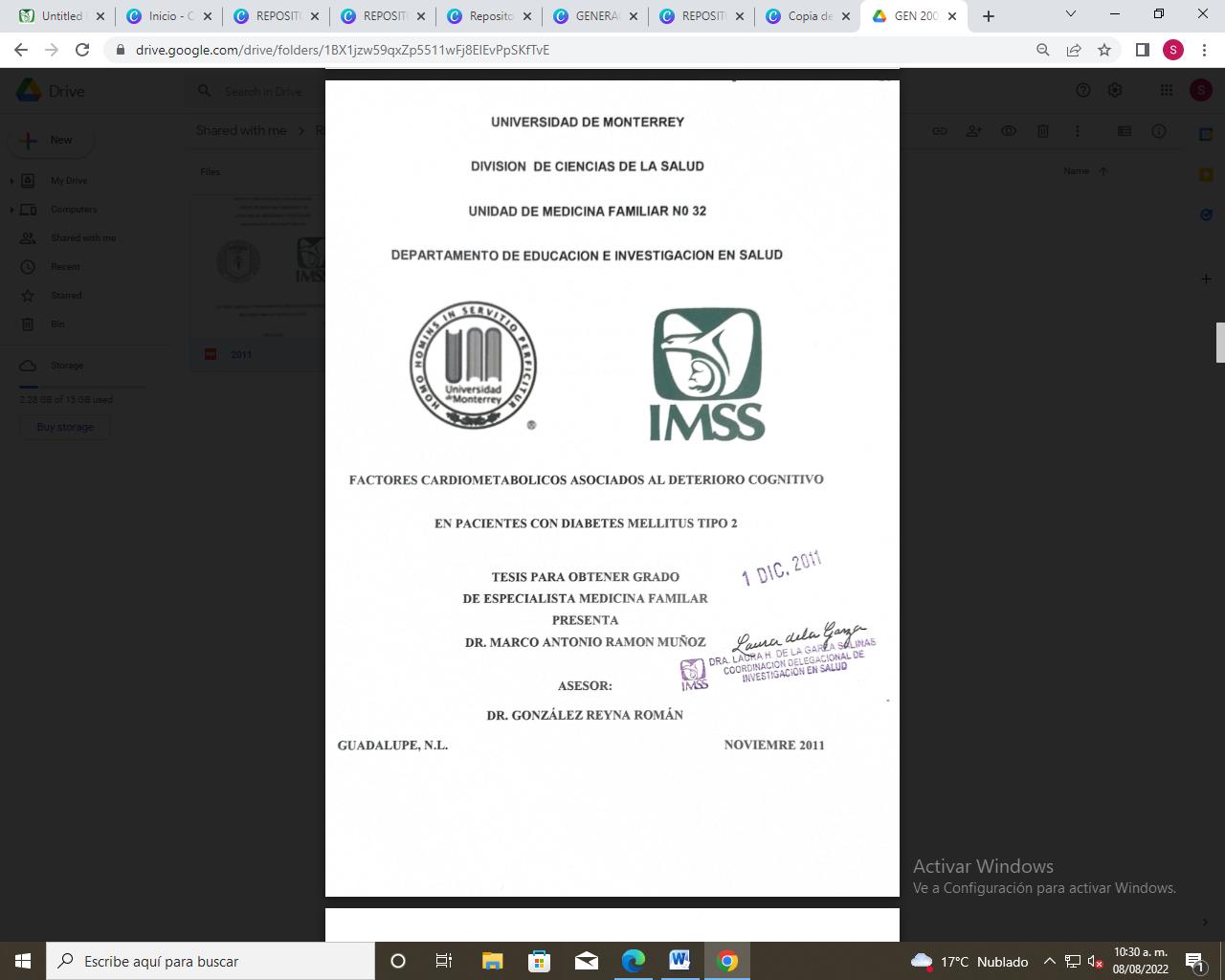Click the Buy storage button
The height and width of the screenshot is (980, 1225).
tap(65, 427)
